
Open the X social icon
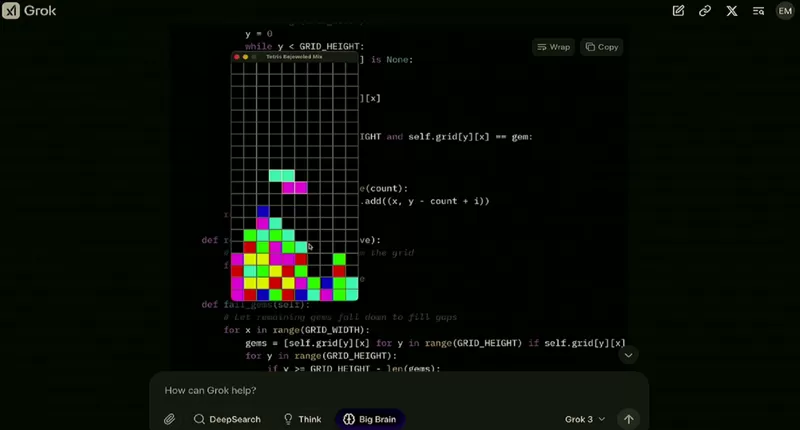coord(732,11)
